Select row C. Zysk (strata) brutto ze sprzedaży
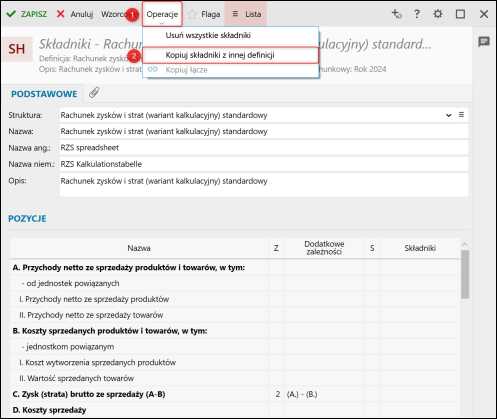Image resolution: width=497 pixels, height=419 pixels. pos(235,394)
